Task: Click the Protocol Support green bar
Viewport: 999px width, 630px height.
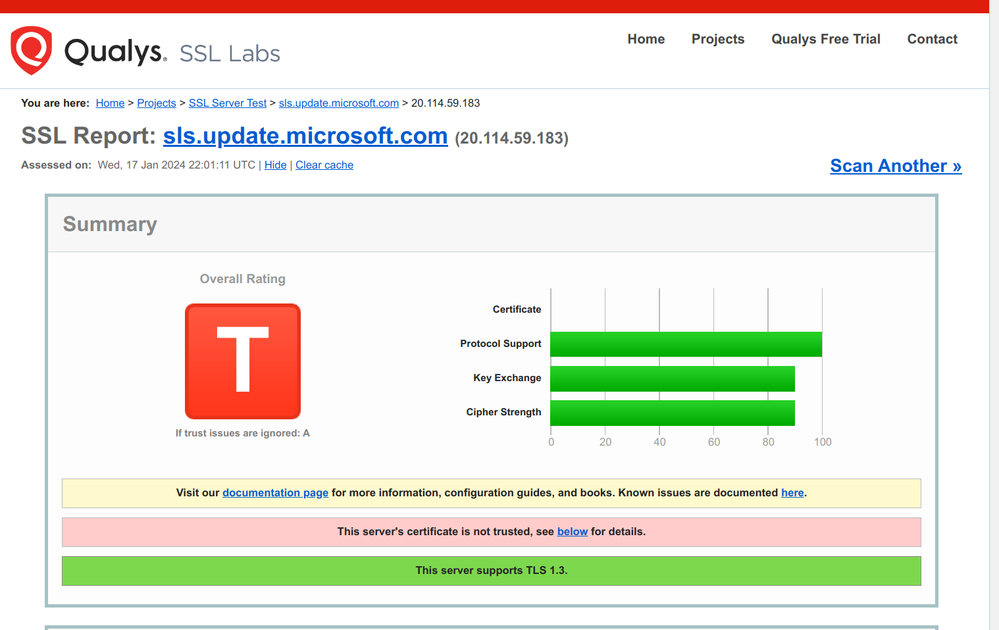Action: point(686,344)
